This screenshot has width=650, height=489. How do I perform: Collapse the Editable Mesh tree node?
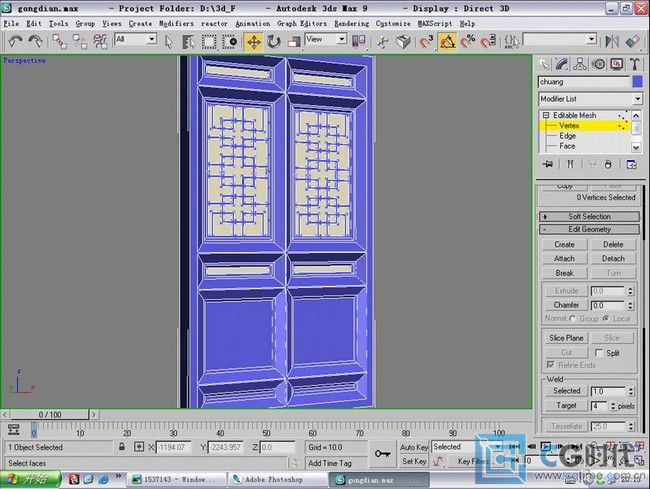546,115
